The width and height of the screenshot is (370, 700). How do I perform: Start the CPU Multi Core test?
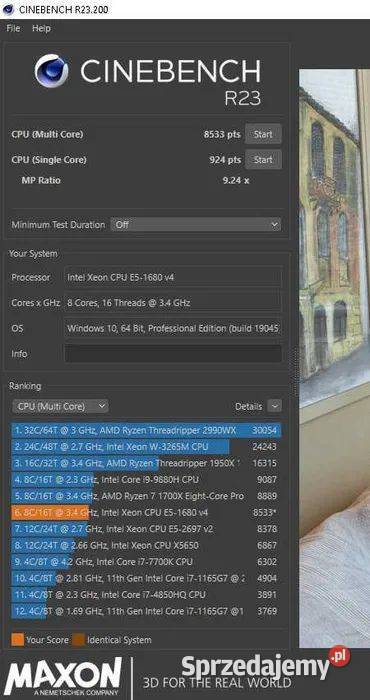(x=263, y=134)
